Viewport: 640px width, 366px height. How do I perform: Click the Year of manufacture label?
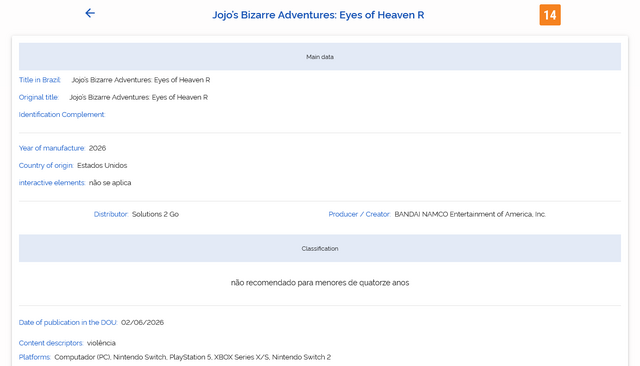52,148
